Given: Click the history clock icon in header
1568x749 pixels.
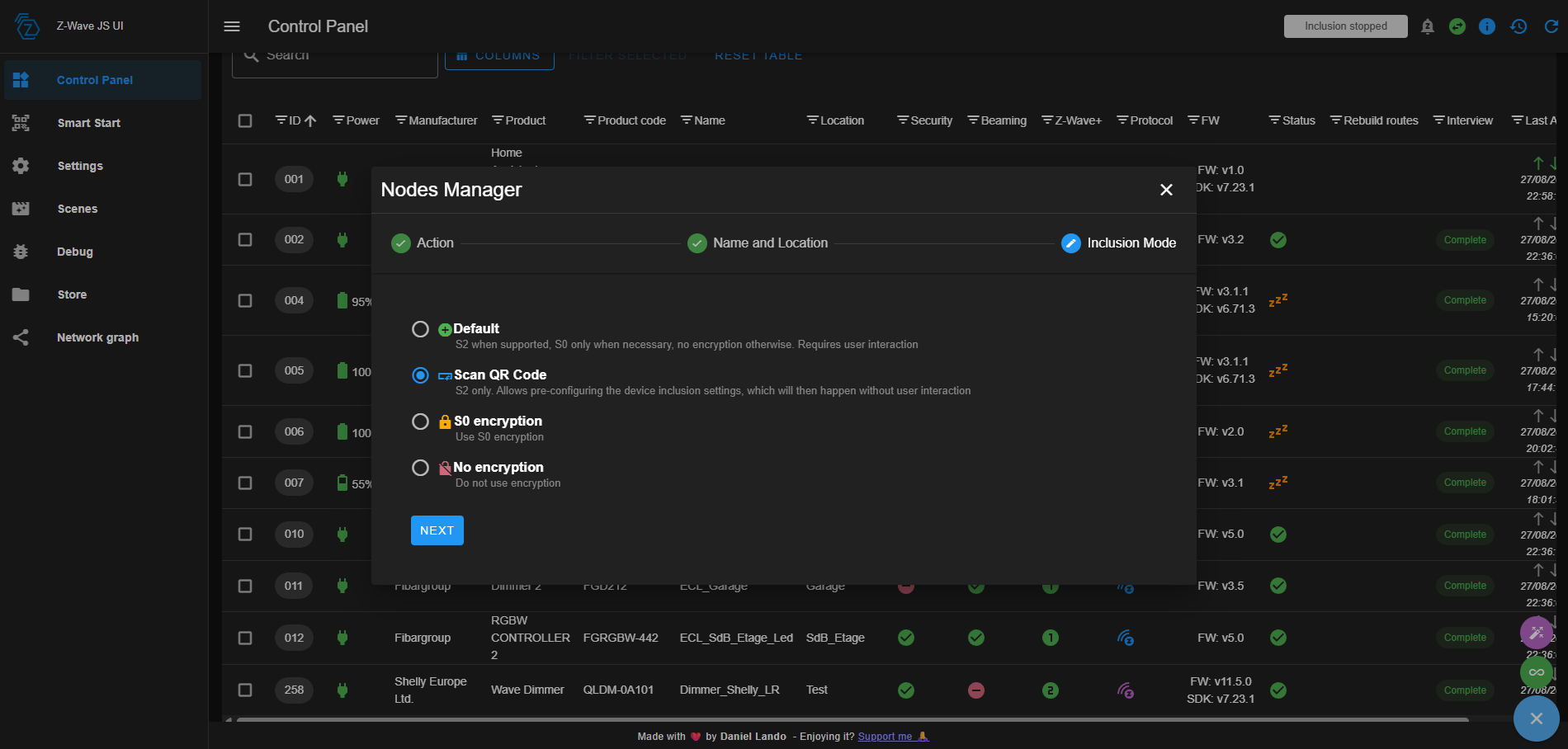Looking at the screenshot, I should click(1518, 26).
